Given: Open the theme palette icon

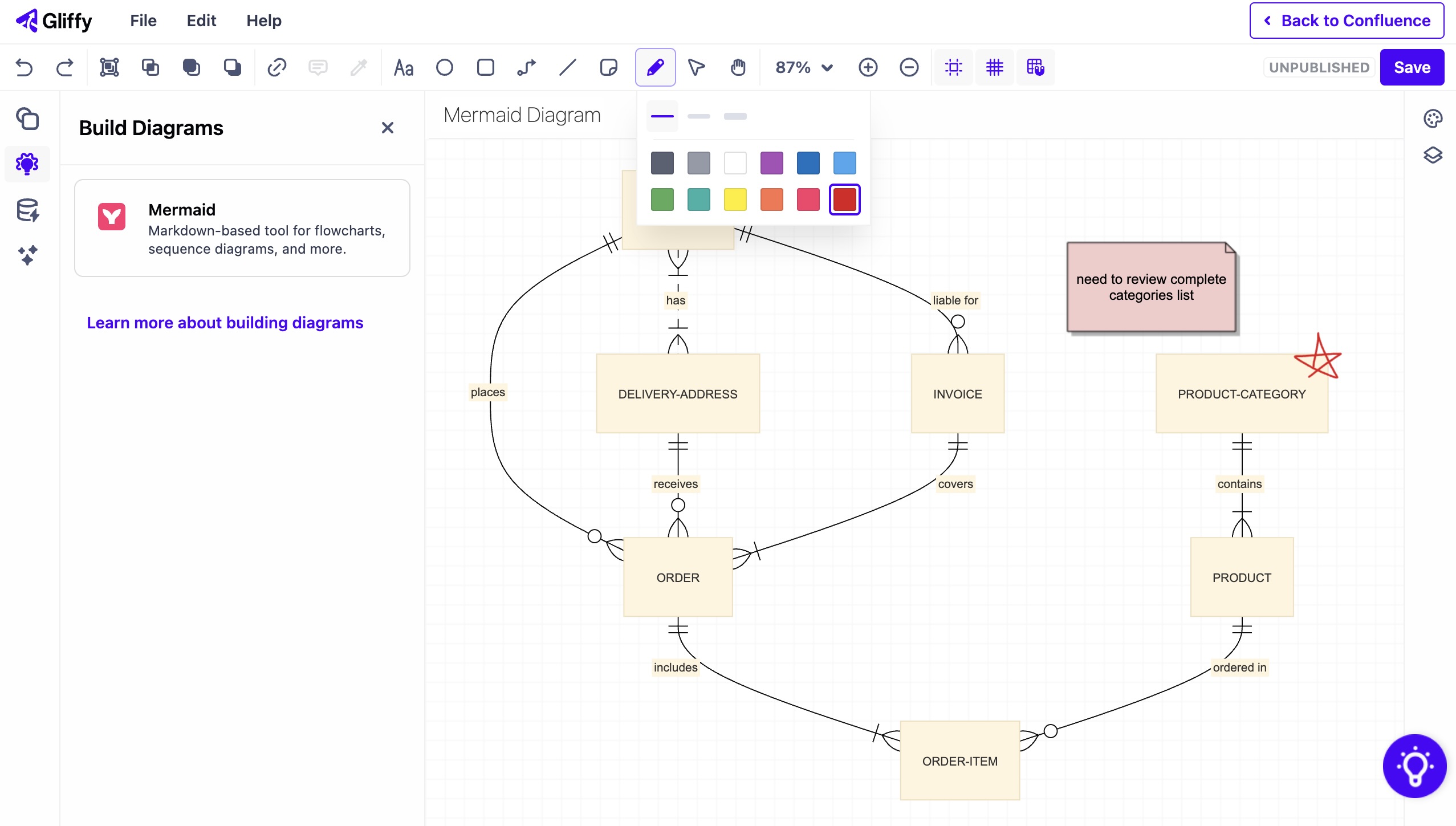Looking at the screenshot, I should point(1432,119).
